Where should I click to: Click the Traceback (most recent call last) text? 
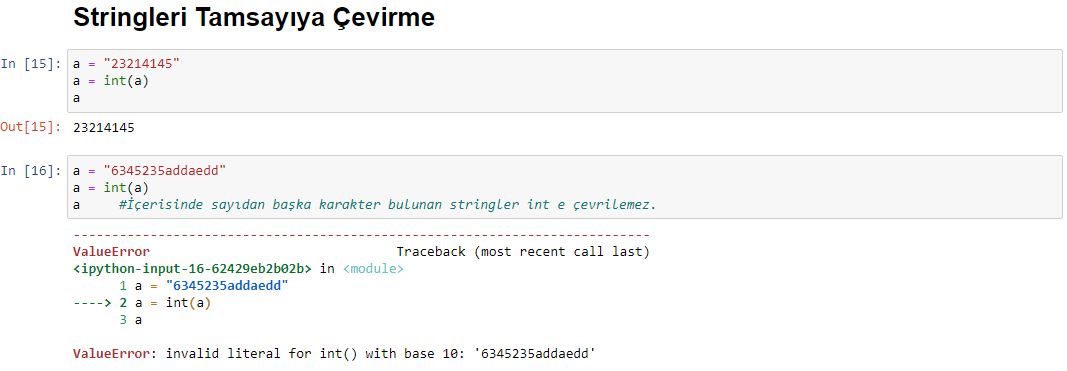click(x=523, y=252)
